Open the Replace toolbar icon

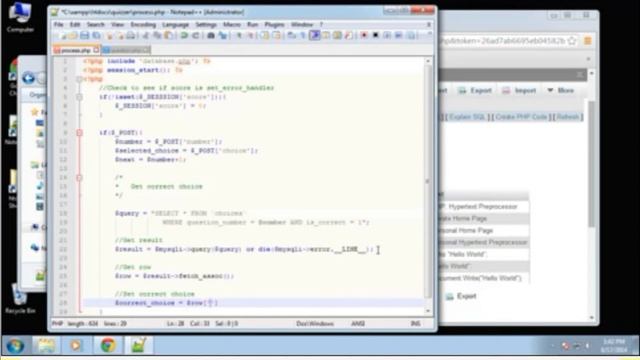[222, 36]
